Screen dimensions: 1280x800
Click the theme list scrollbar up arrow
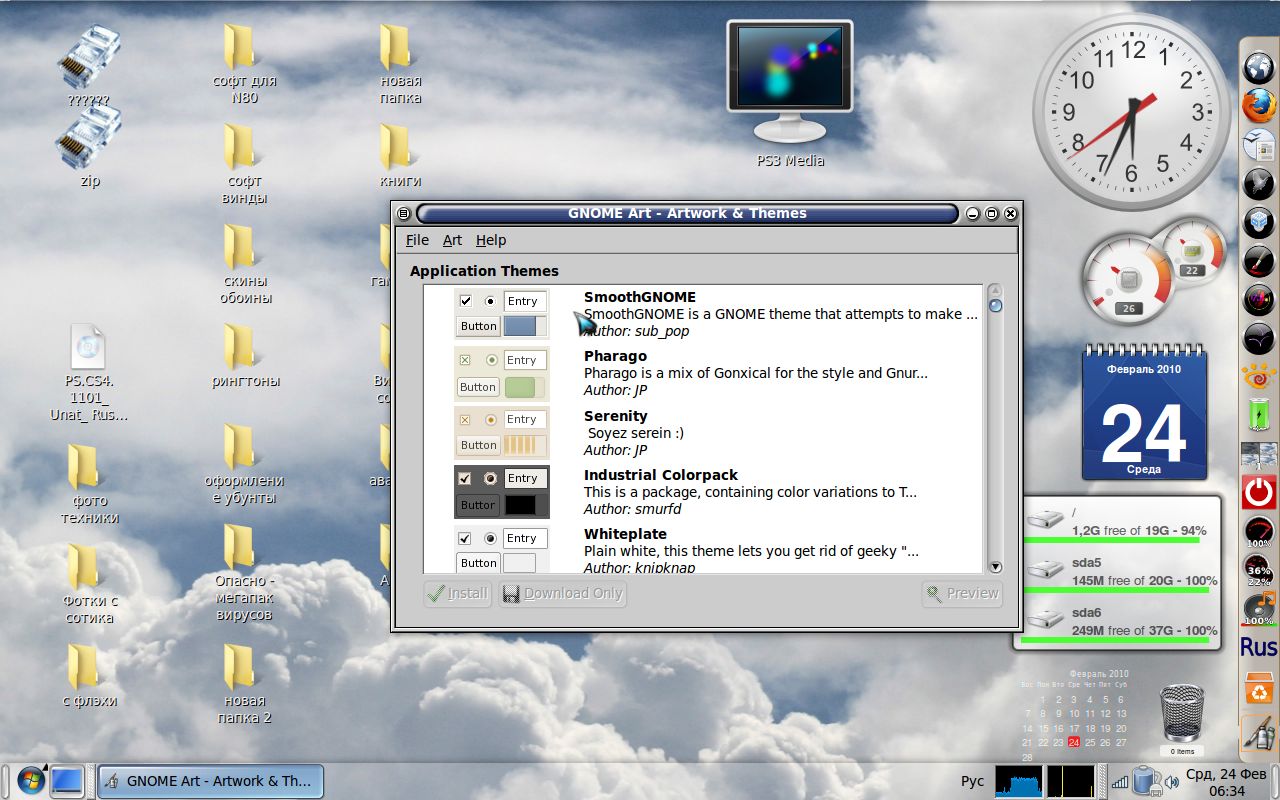(x=995, y=290)
